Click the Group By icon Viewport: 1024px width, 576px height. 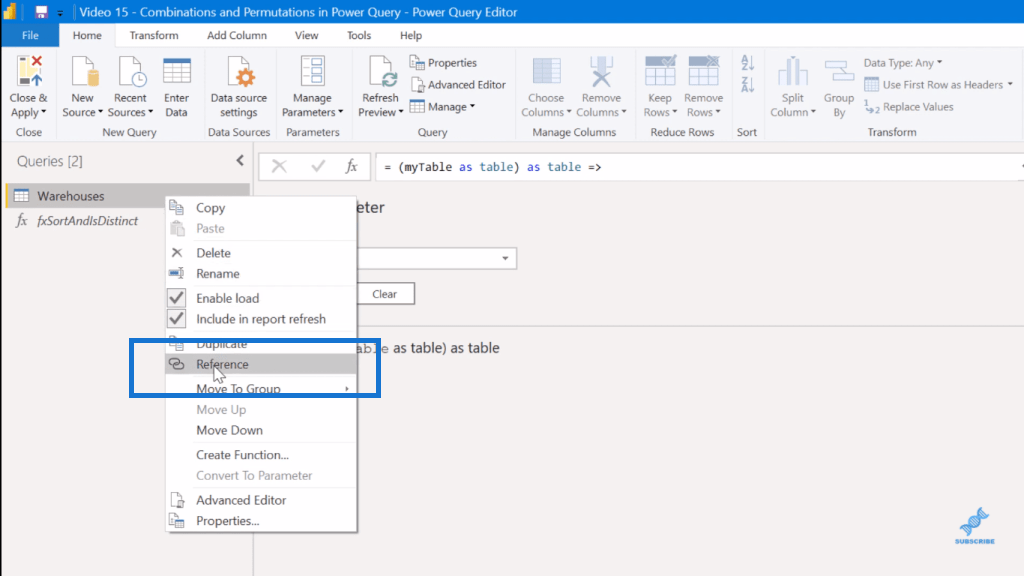[839, 72]
